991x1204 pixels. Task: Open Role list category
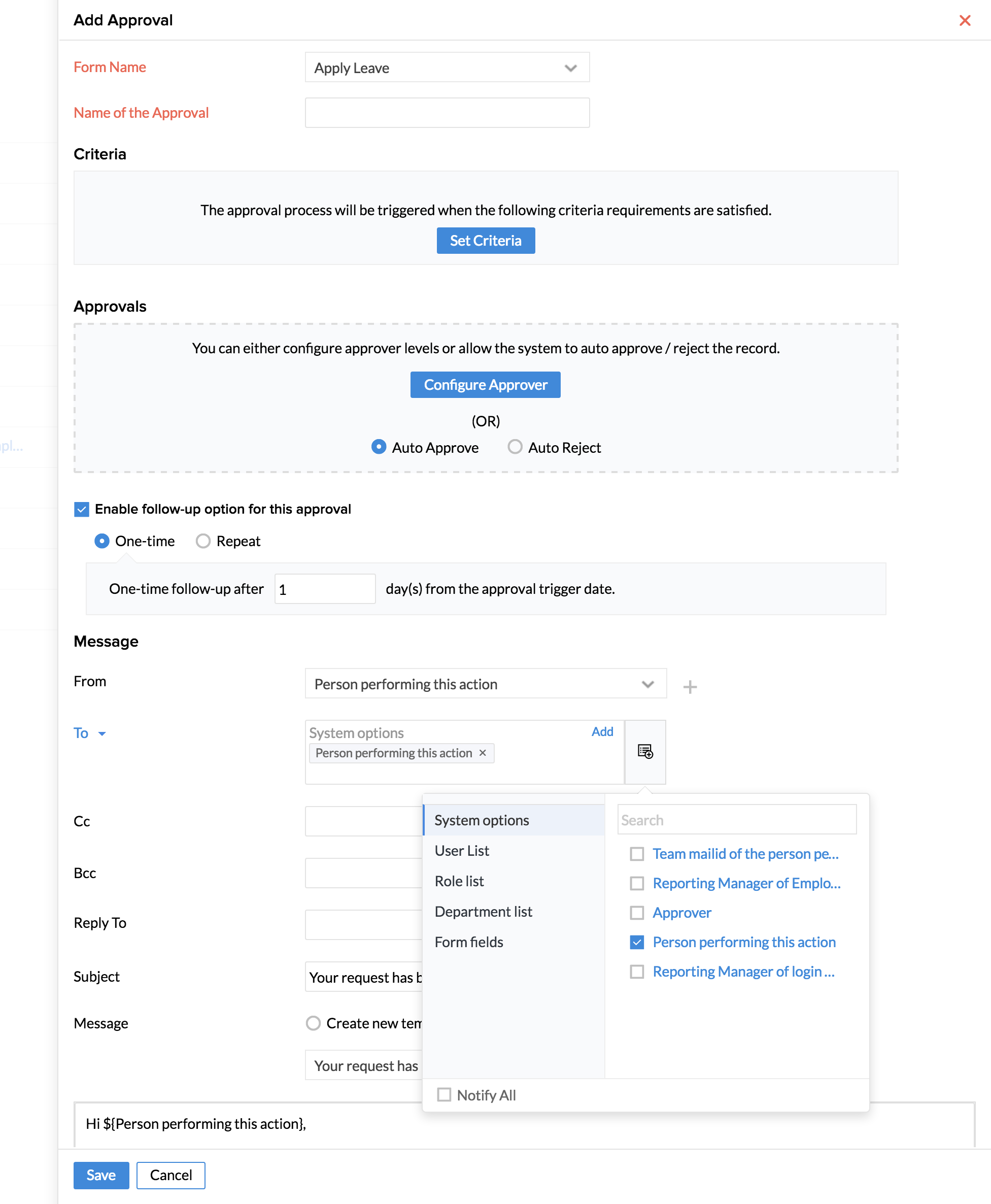459,881
